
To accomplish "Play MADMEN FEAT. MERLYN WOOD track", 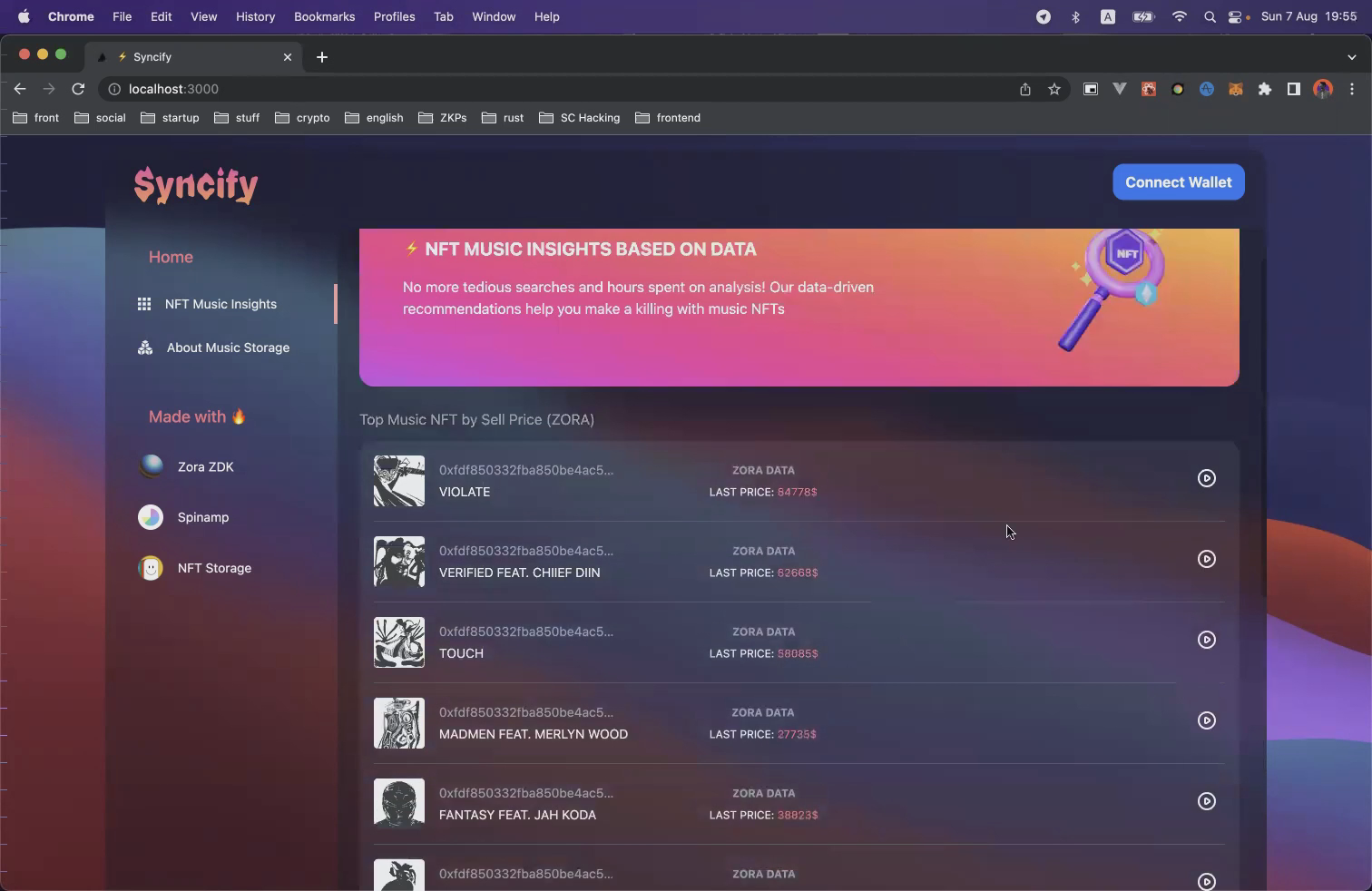I will pos(1206,720).
